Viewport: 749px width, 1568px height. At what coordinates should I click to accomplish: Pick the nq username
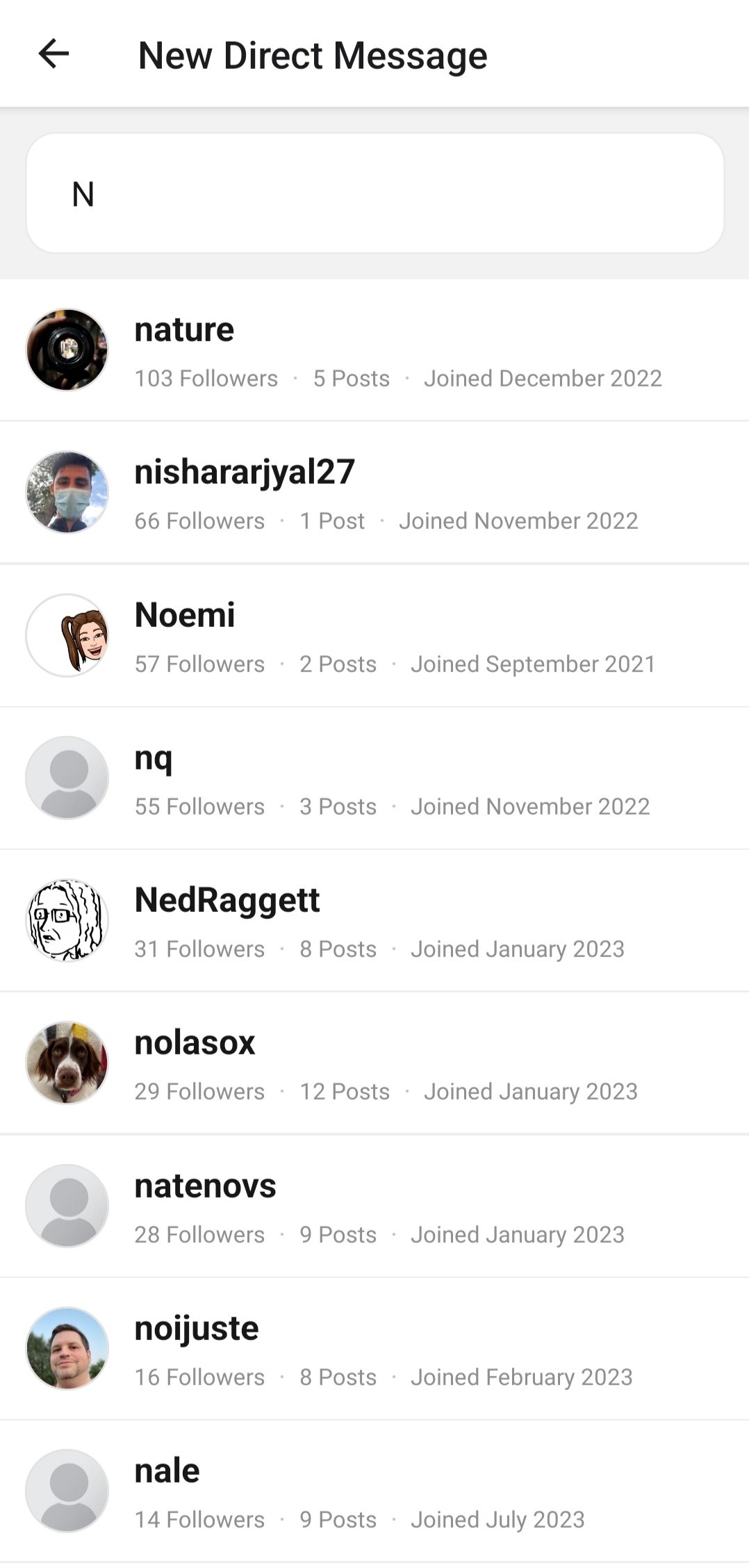[154, 758]
